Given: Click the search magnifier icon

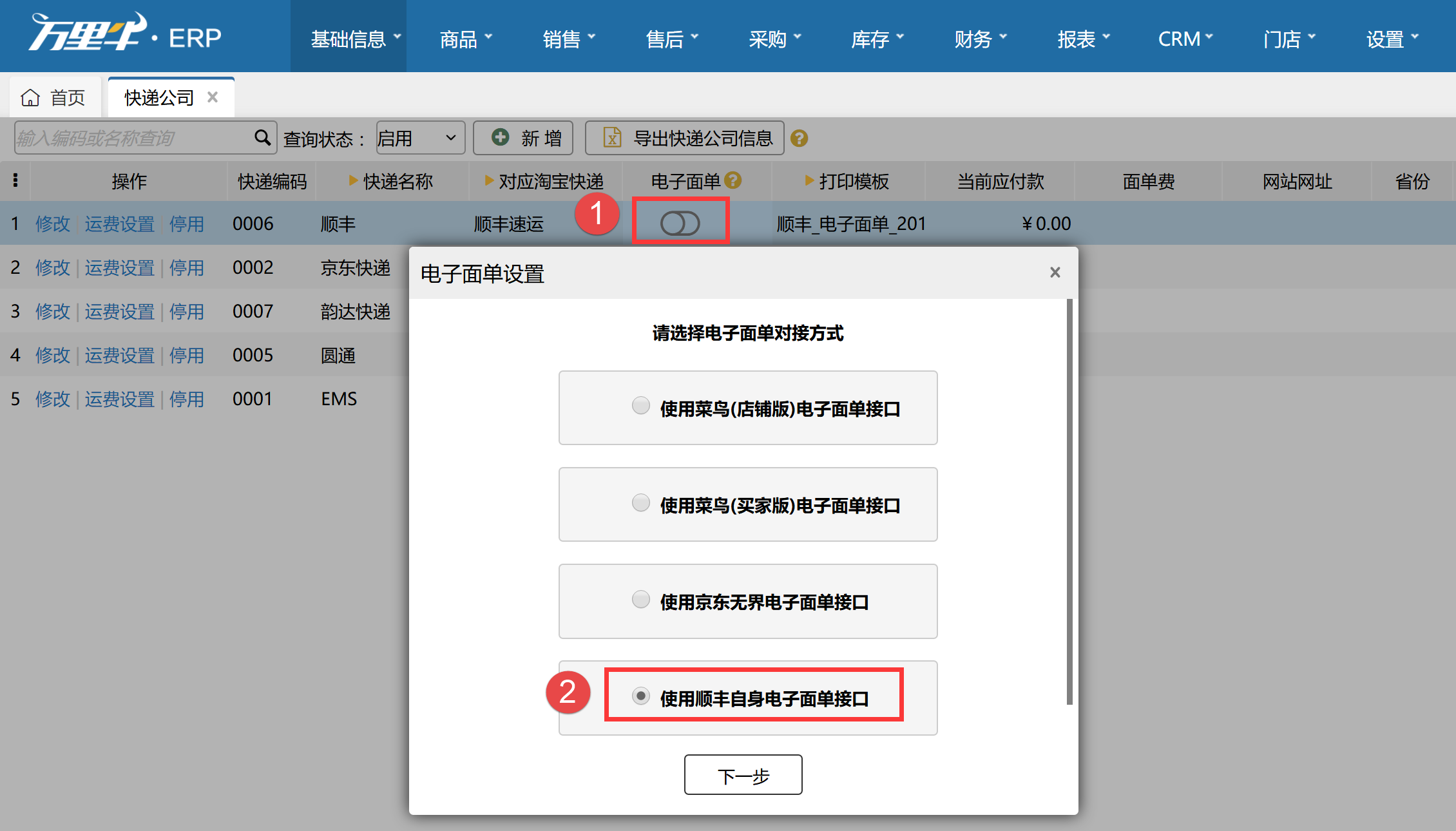Looking at the screenshot, I should click(262, 137).
